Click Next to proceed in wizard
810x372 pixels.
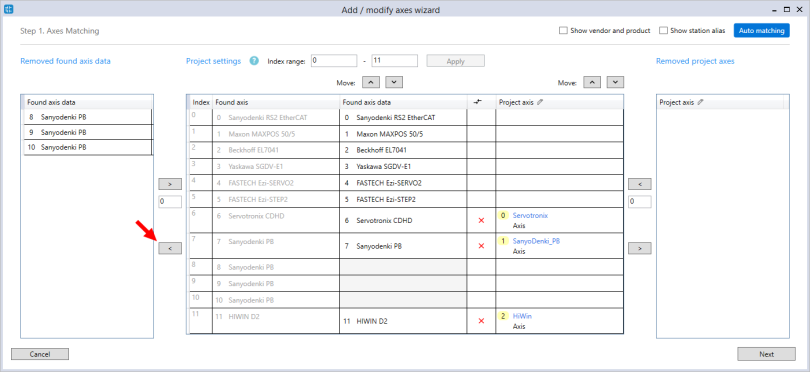[x=766, y=354]
